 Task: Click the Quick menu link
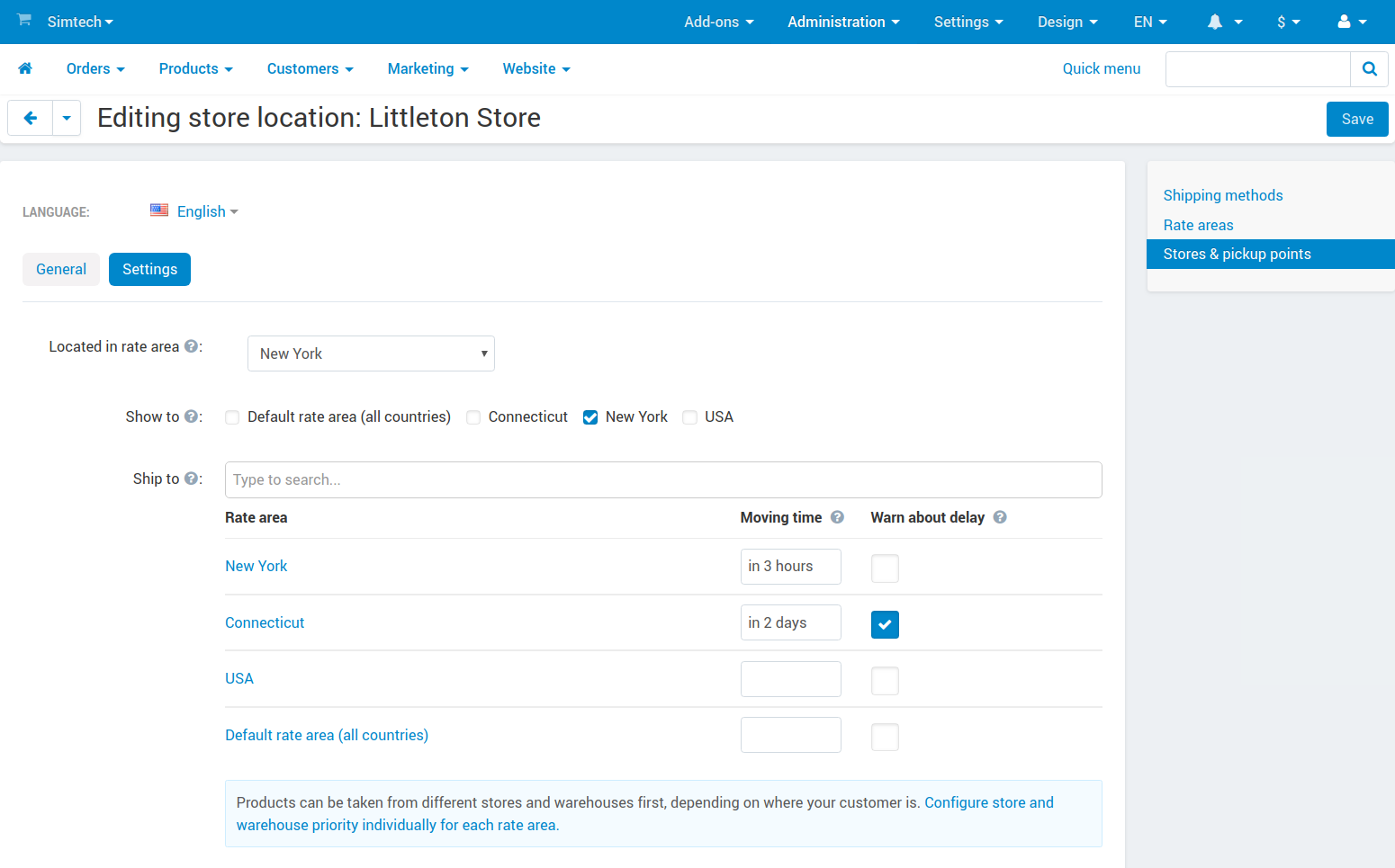tap(1101, 68)
